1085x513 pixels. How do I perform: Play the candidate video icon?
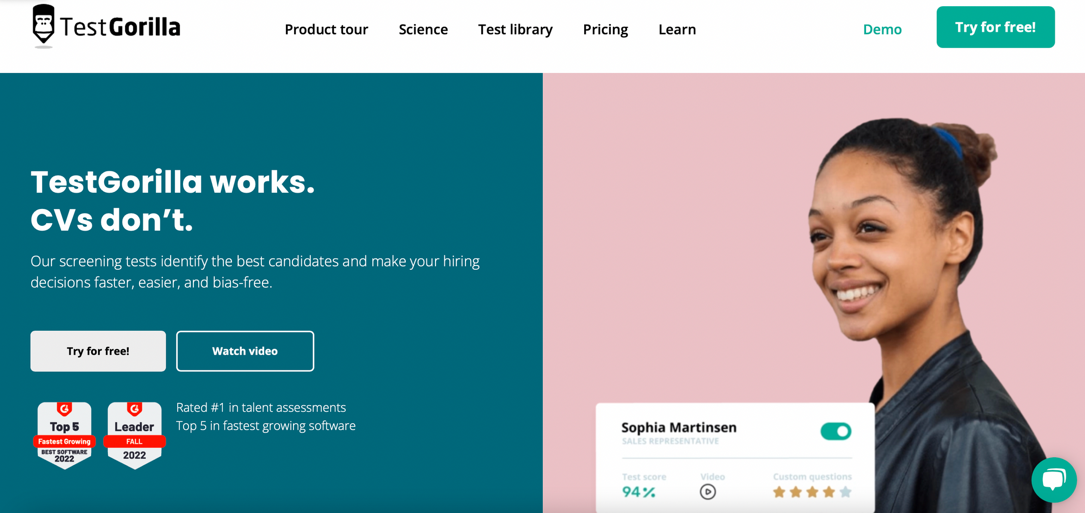point(708,492)
